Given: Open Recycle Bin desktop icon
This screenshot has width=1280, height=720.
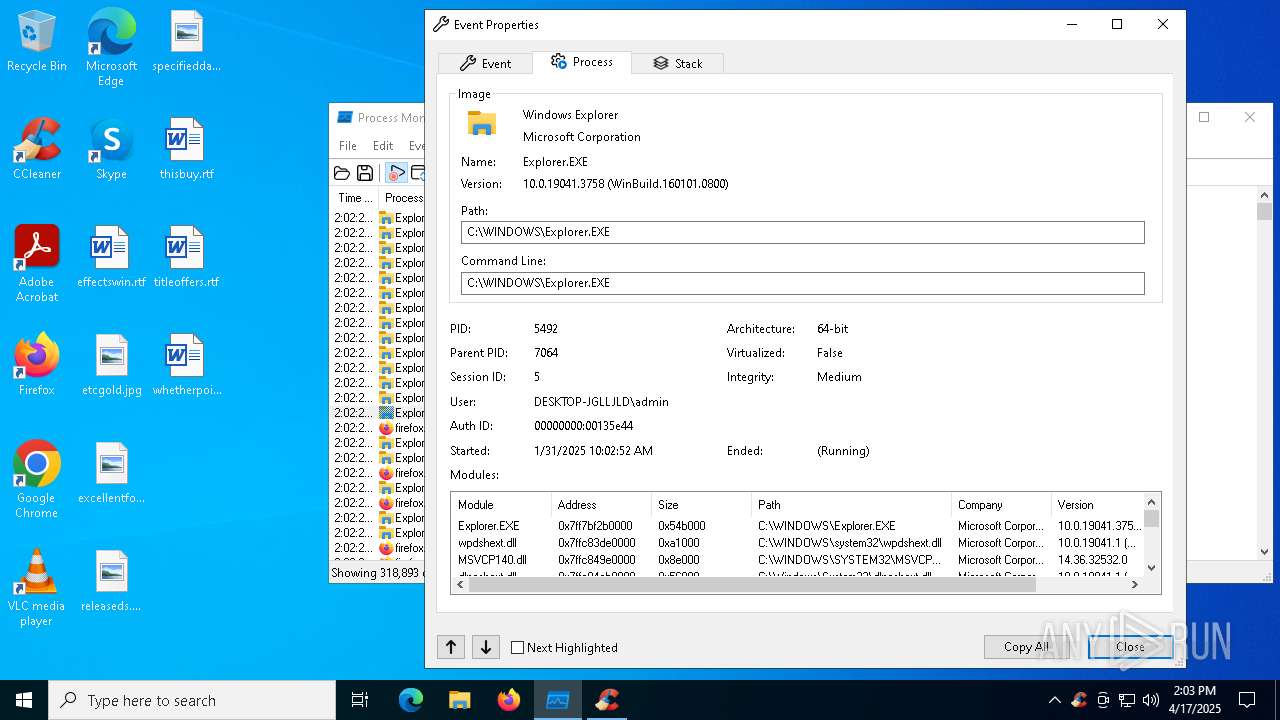Looking at the screenshot, I should coord(37,42).
